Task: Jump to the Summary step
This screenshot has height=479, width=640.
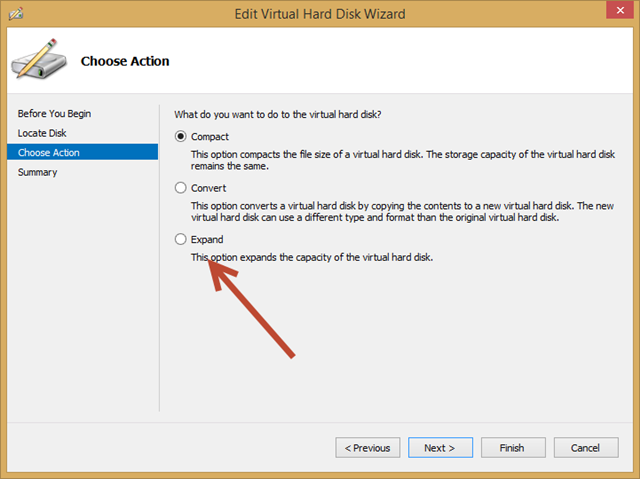Action: click(x=37, y=172)
